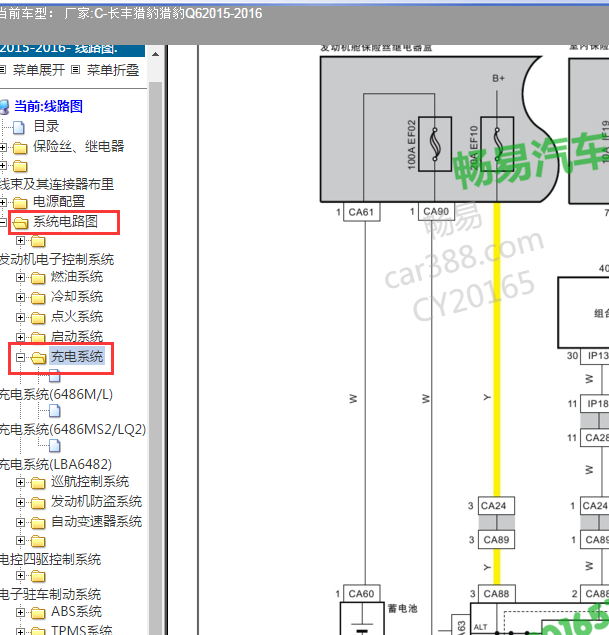The image size is (609, 635).
Task: Click the open 充电系统 folder icon
Action: tap(38, 358)
